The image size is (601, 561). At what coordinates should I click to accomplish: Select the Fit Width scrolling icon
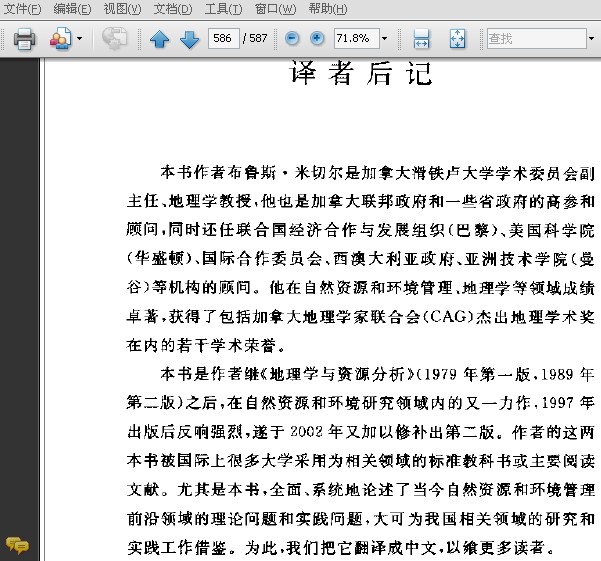[x=422, y=39]
